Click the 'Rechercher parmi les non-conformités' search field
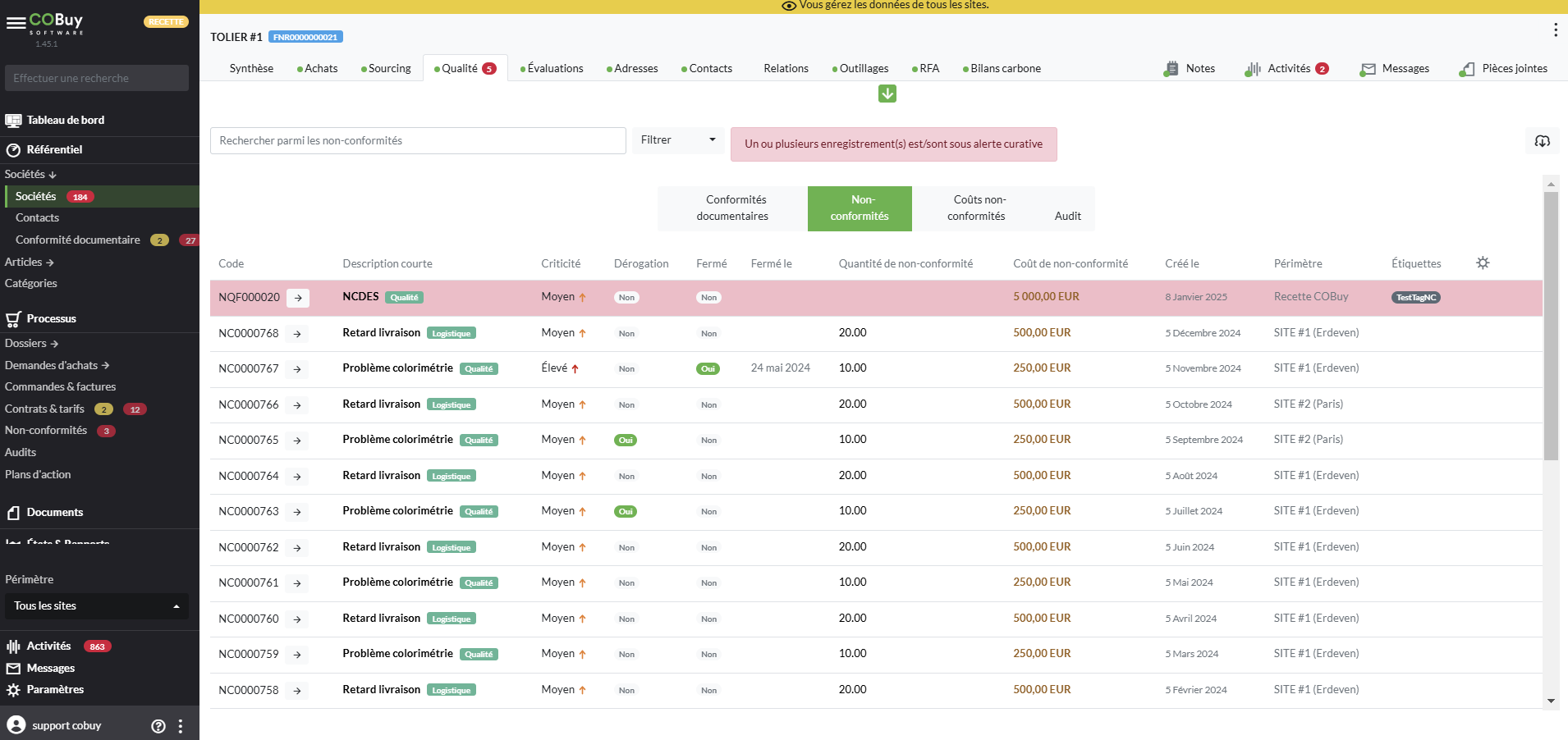1568x740 pixels. (x=418, y=140)
